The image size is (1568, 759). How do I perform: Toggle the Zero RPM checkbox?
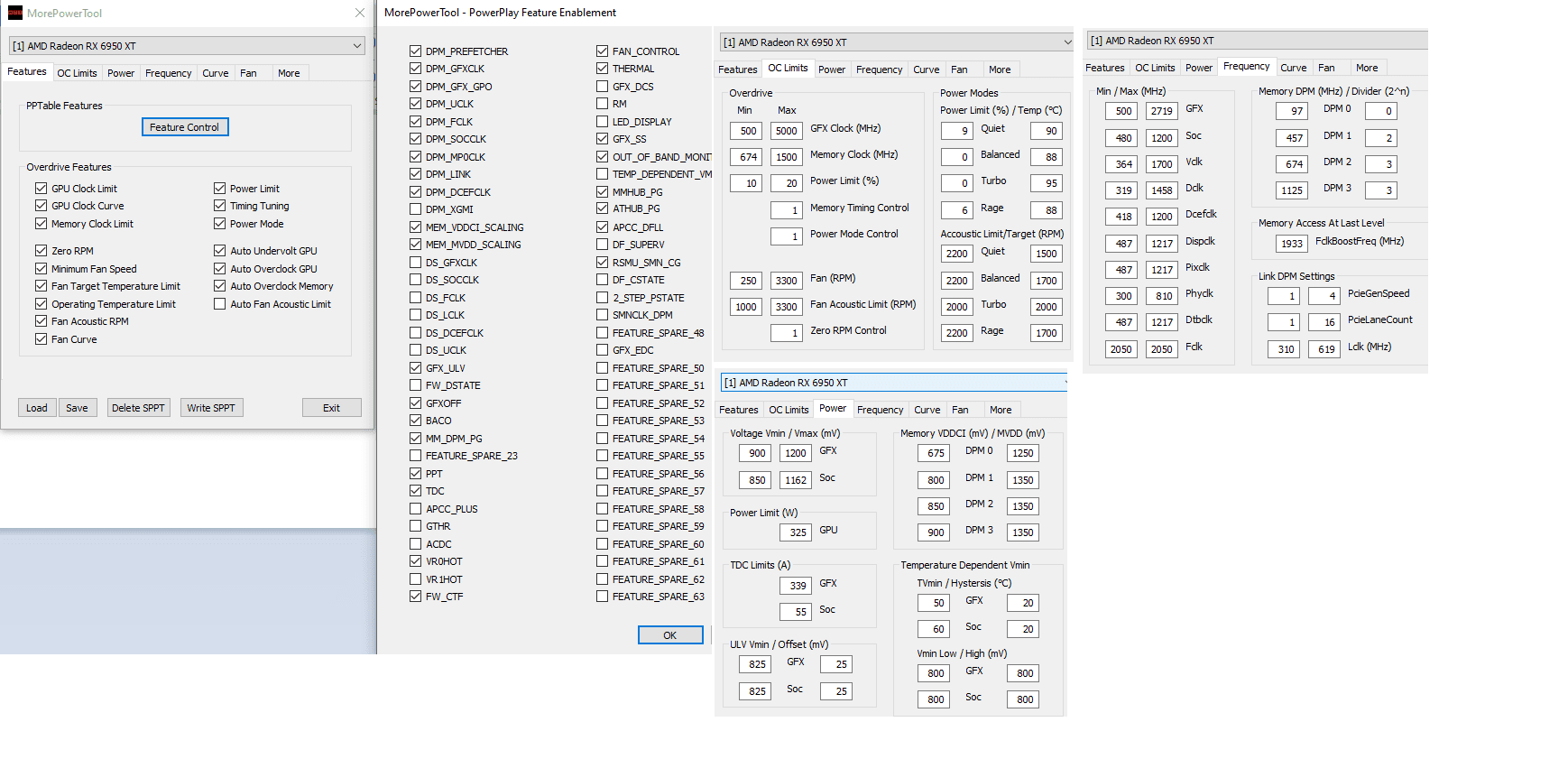click(x=42, y=251)
